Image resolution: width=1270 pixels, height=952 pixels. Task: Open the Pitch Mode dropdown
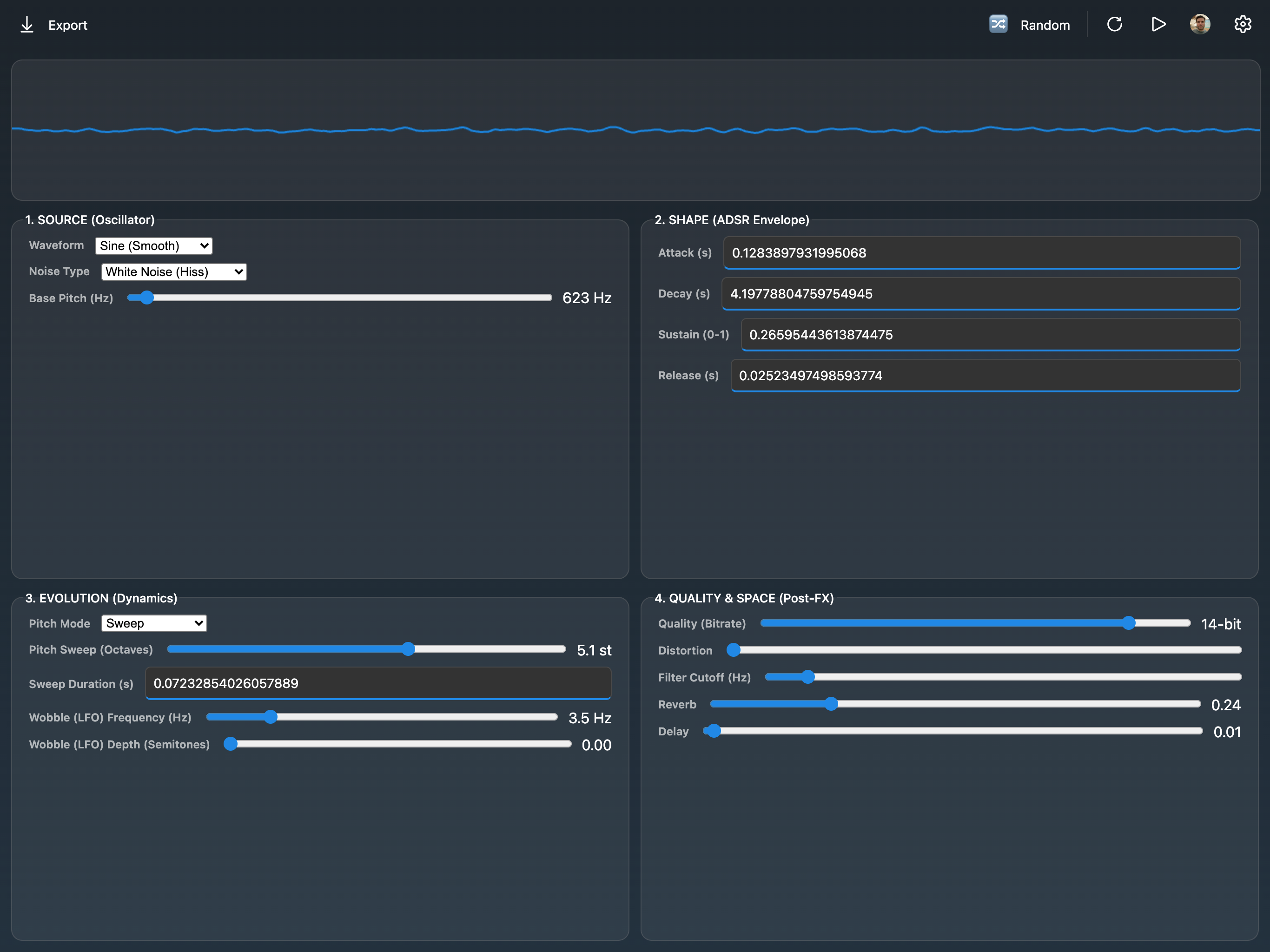tap(154, 623)
